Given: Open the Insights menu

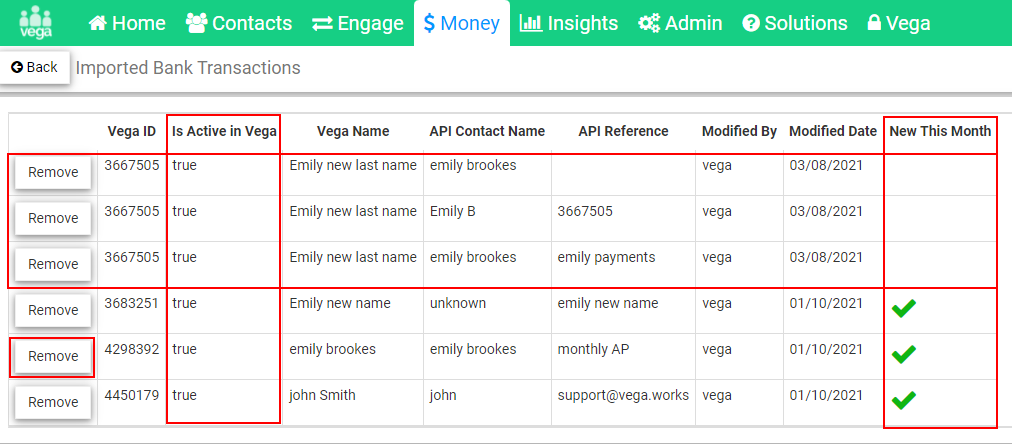Looking at the screenshot, I should pos(569,24).
